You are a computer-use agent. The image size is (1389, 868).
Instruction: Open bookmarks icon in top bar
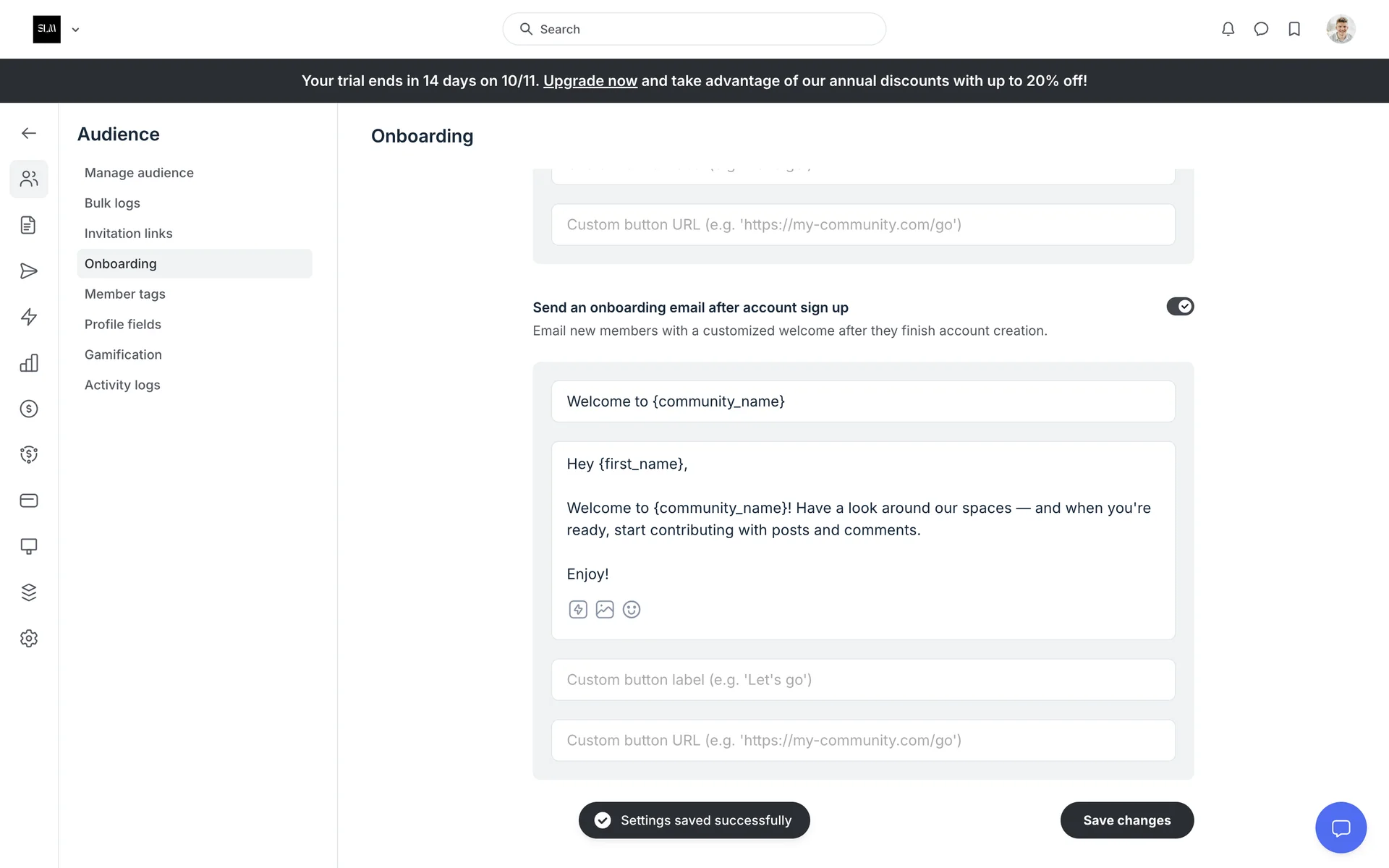tap(1294, 29)
